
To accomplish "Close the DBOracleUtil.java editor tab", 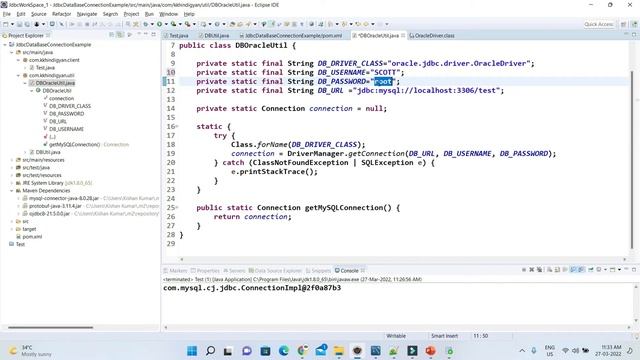I will 403,36.
